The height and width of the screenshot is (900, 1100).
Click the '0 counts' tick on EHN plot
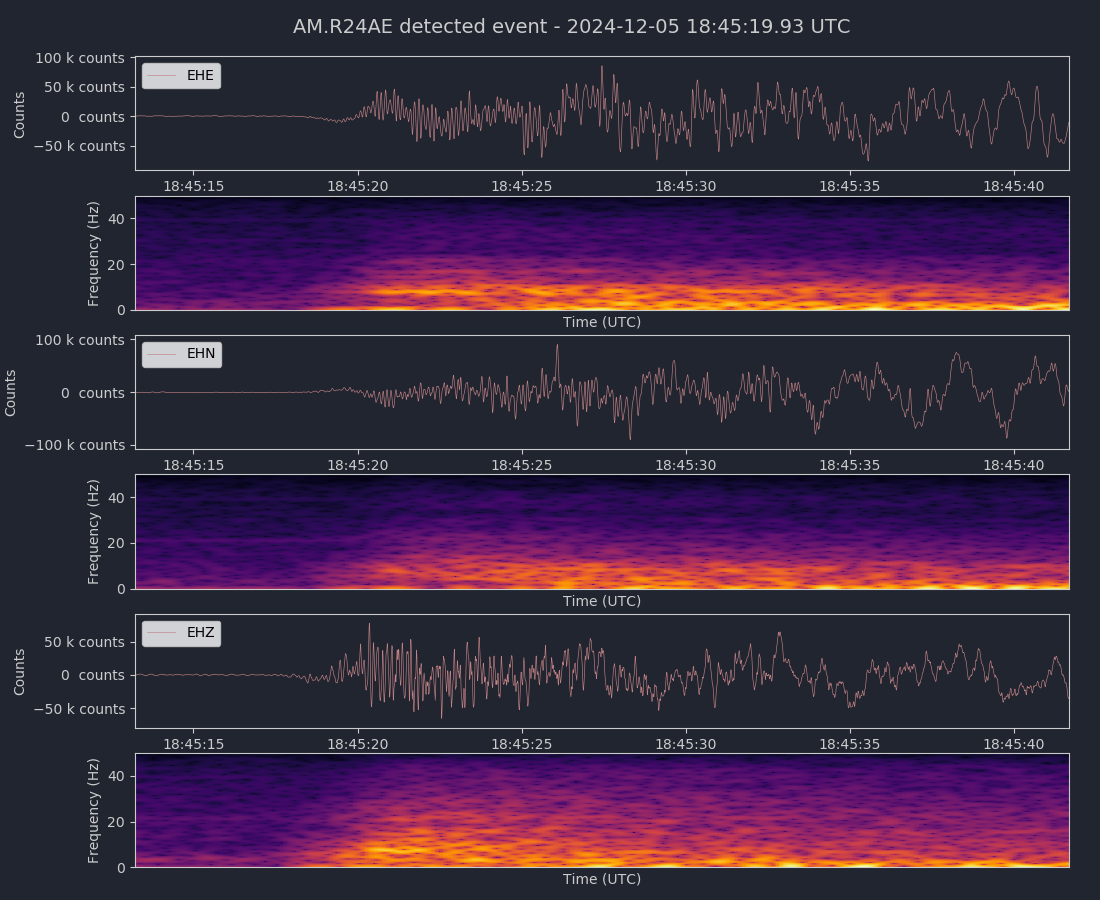(x=93, y=394)
